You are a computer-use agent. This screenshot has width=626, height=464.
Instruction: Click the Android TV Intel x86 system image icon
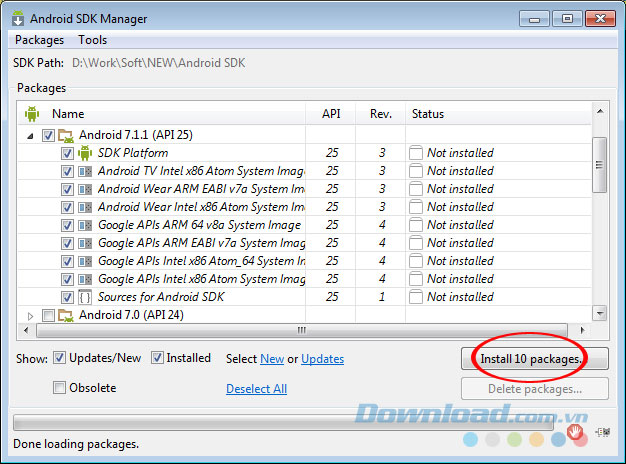click(x=85, y=171)
